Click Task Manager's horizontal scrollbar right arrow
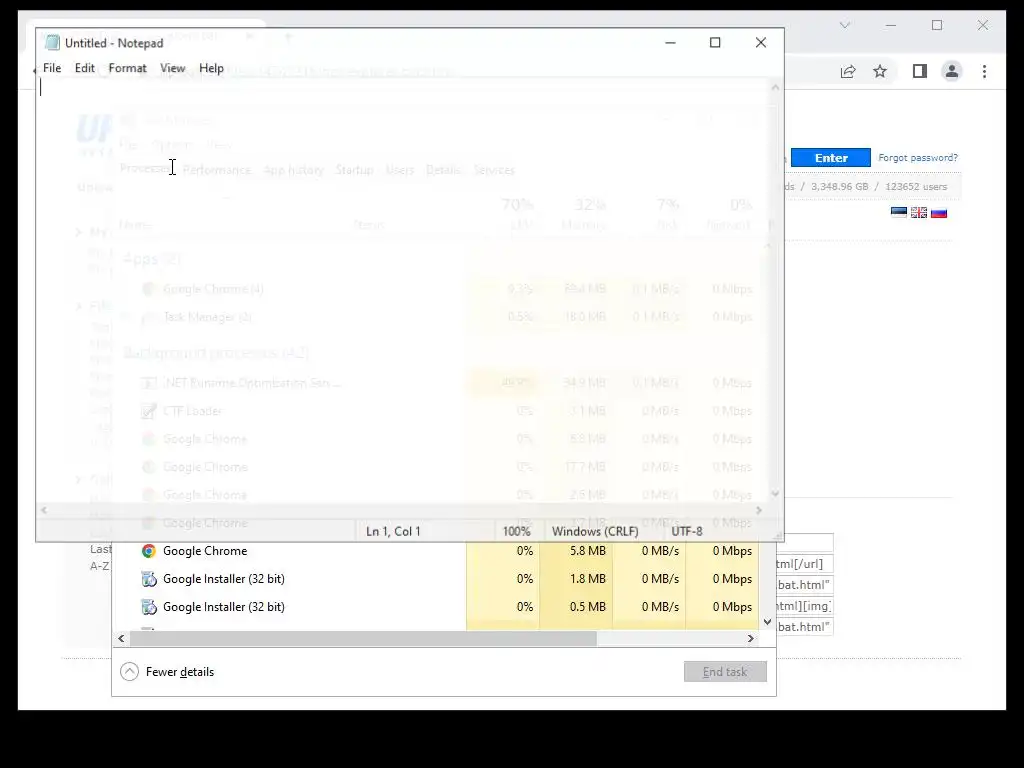Viewport: 1024px width, 768px height. pyautogui.click(x=751, y=638)
